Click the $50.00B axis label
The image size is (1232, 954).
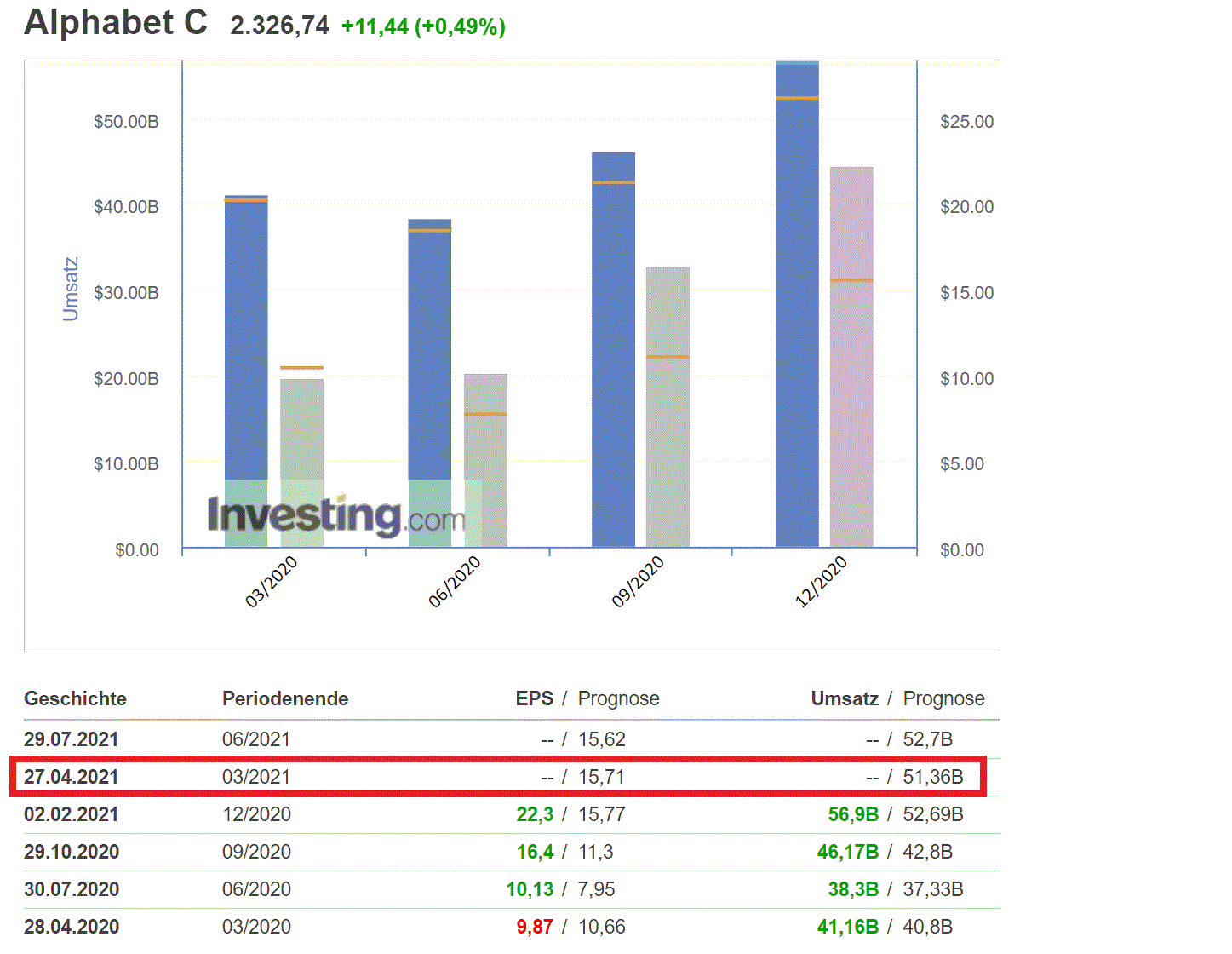[x=126, y=122]
